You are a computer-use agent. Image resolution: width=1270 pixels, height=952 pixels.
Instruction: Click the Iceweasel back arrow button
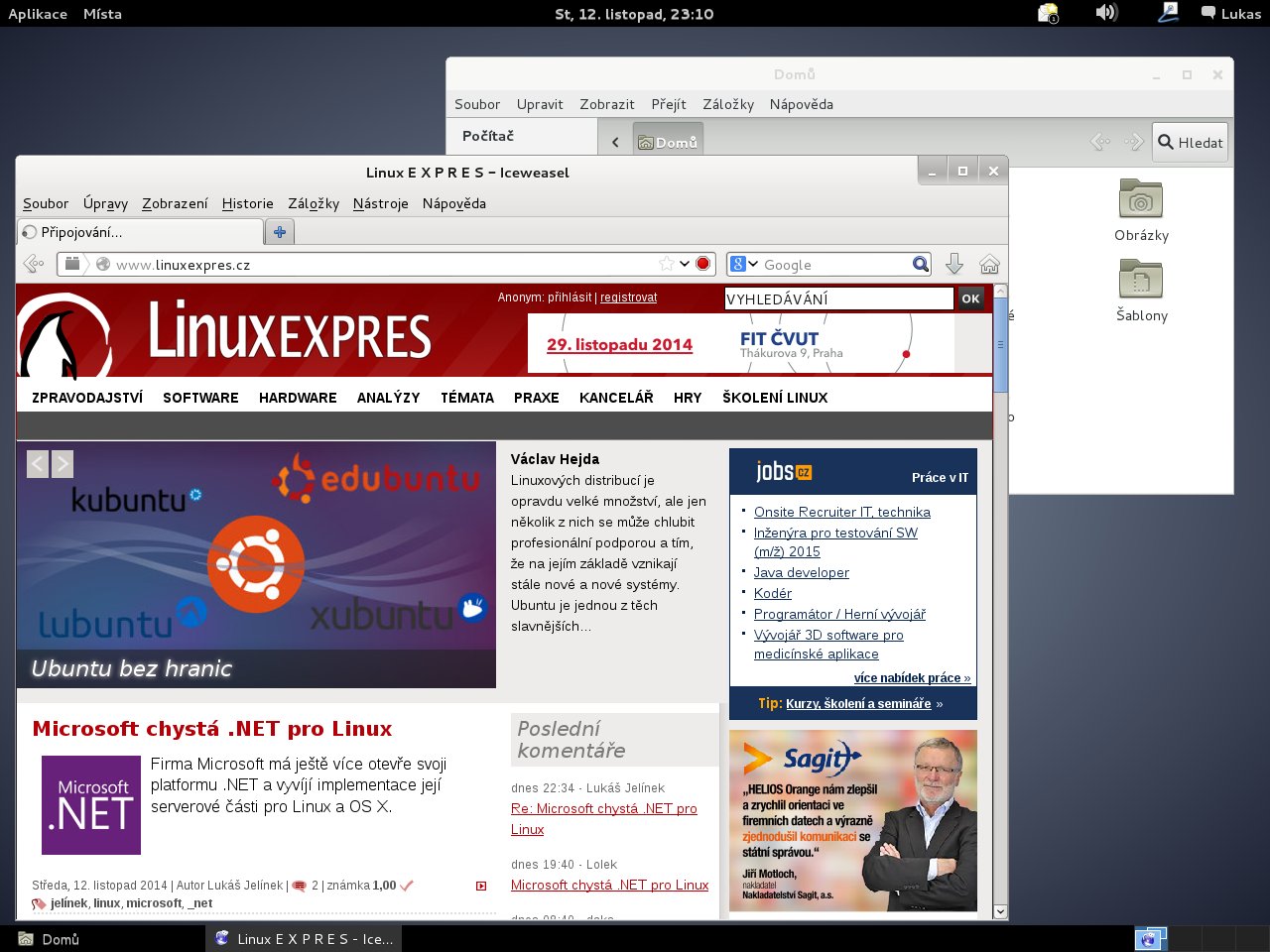click(x=34, y=264)
